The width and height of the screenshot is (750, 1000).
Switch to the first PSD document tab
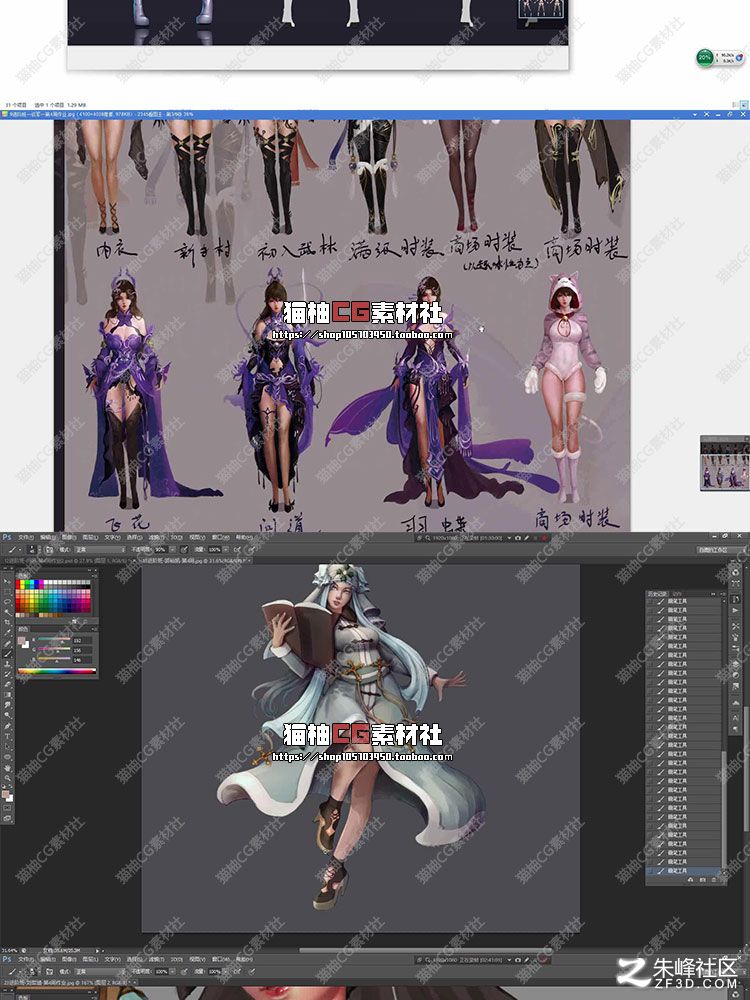[x=69, y=561]
